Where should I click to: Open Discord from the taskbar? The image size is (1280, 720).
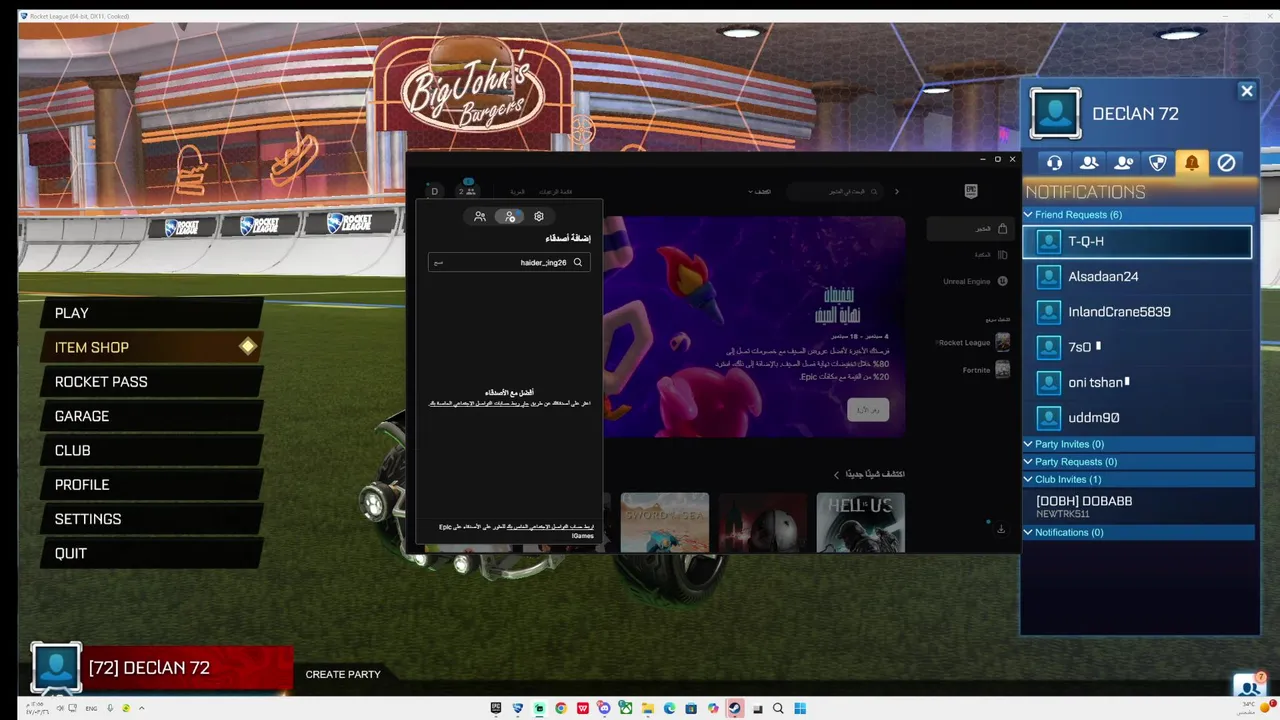(x=604, y=708)
